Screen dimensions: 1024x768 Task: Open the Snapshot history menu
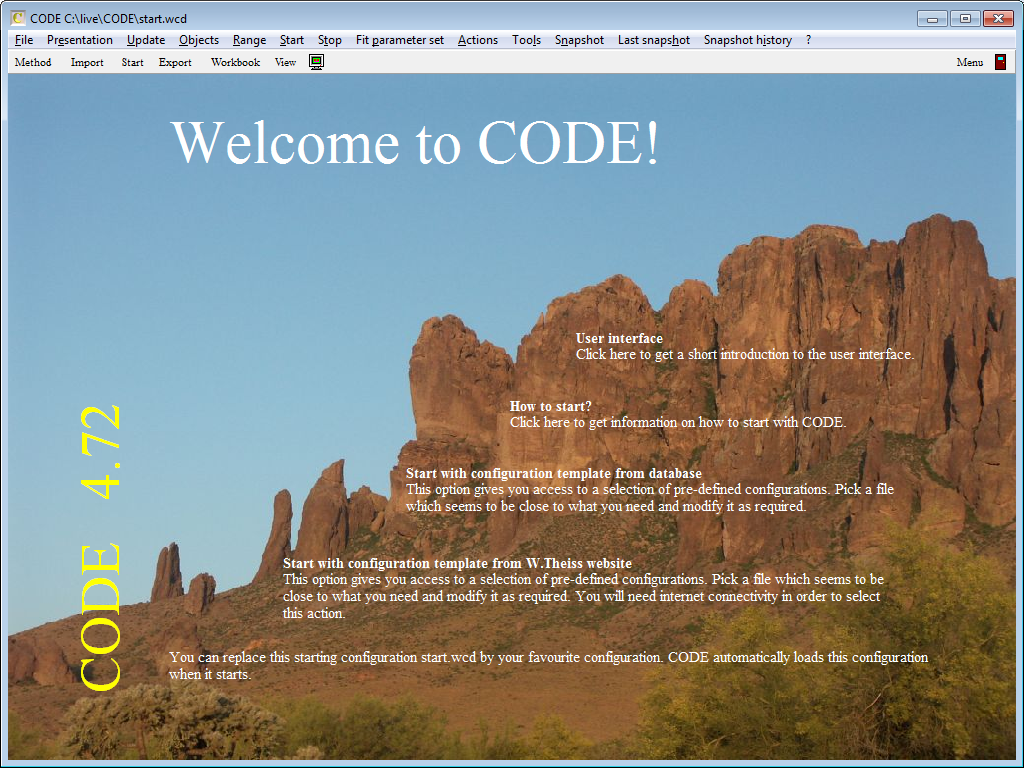(x=748, y=40)
